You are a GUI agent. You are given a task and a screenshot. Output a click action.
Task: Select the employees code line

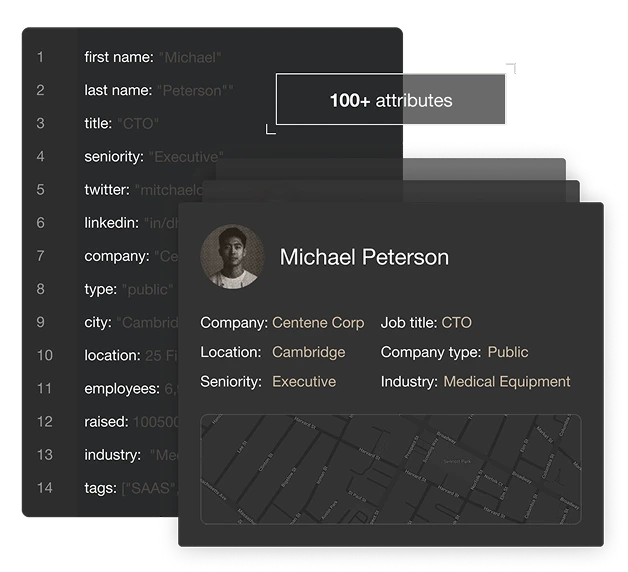click(x=130, y=388)
